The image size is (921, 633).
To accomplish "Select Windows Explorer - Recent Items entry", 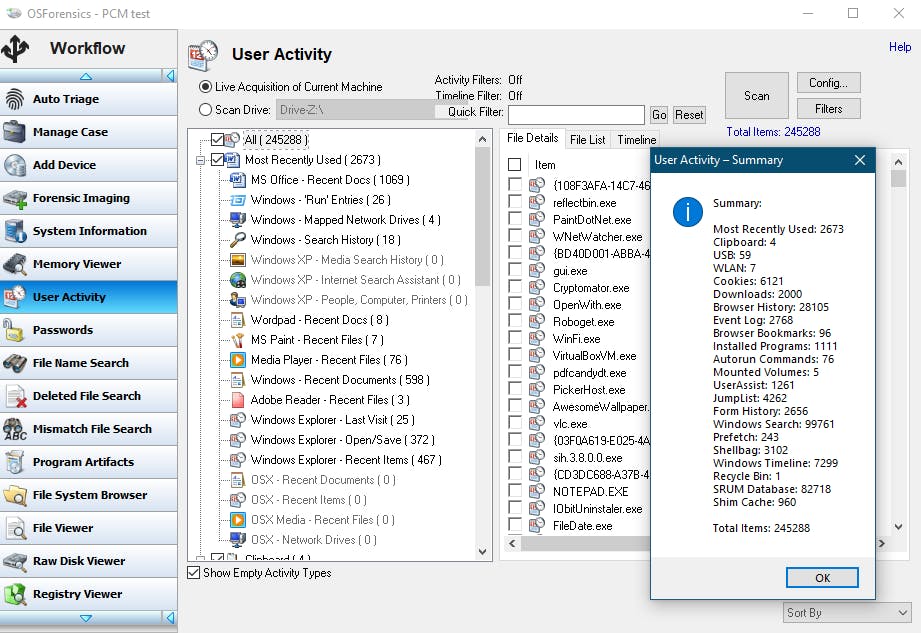I will (x=346, y=459).
